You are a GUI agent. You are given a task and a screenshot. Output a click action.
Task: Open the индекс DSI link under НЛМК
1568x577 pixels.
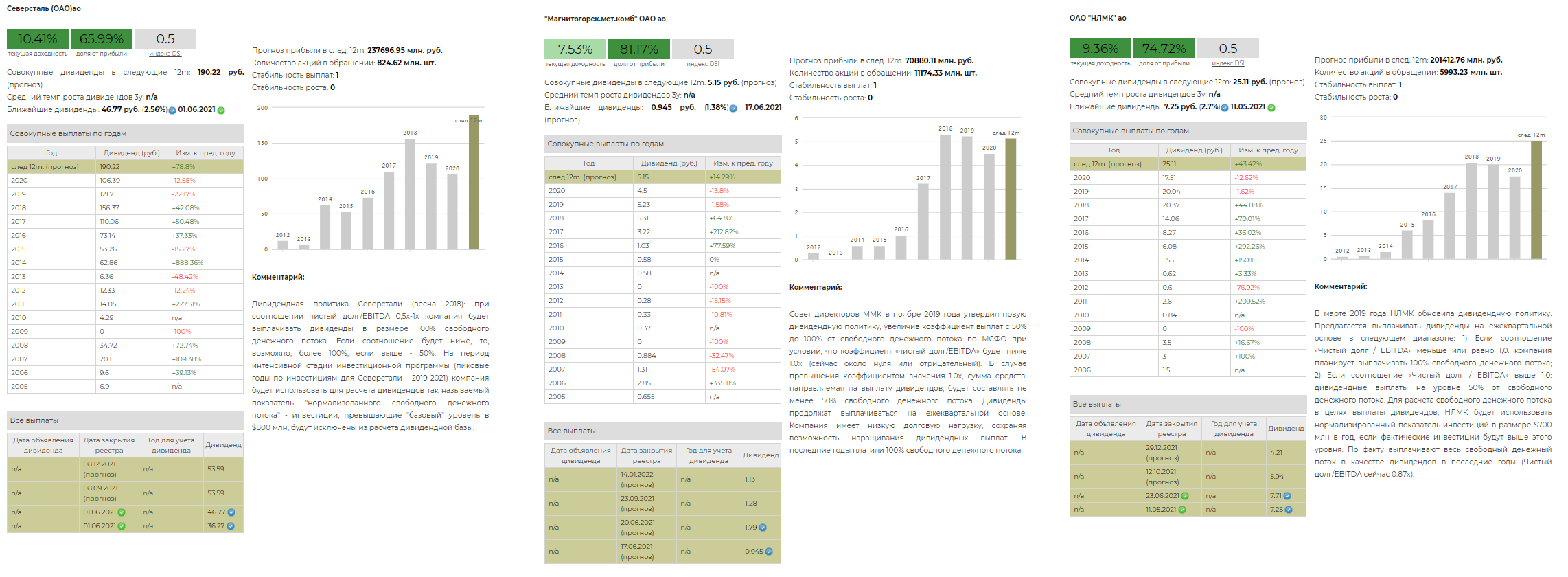coord(1228,63)
